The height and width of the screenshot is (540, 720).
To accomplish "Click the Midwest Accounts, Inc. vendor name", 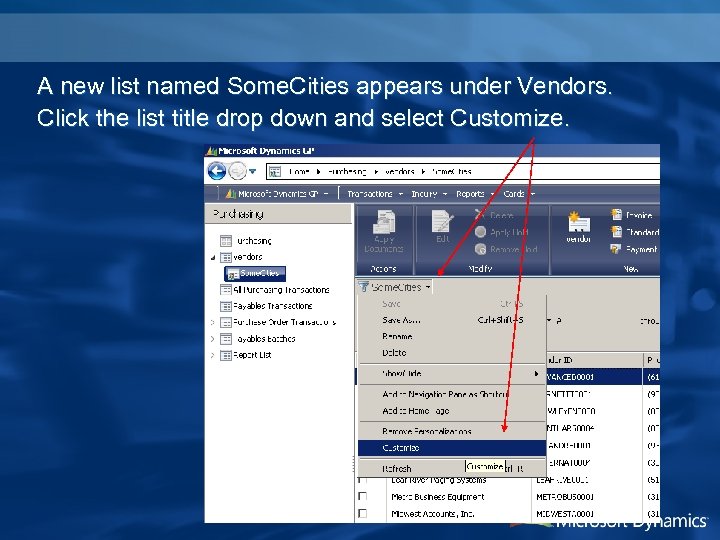I will click(433, 514).
